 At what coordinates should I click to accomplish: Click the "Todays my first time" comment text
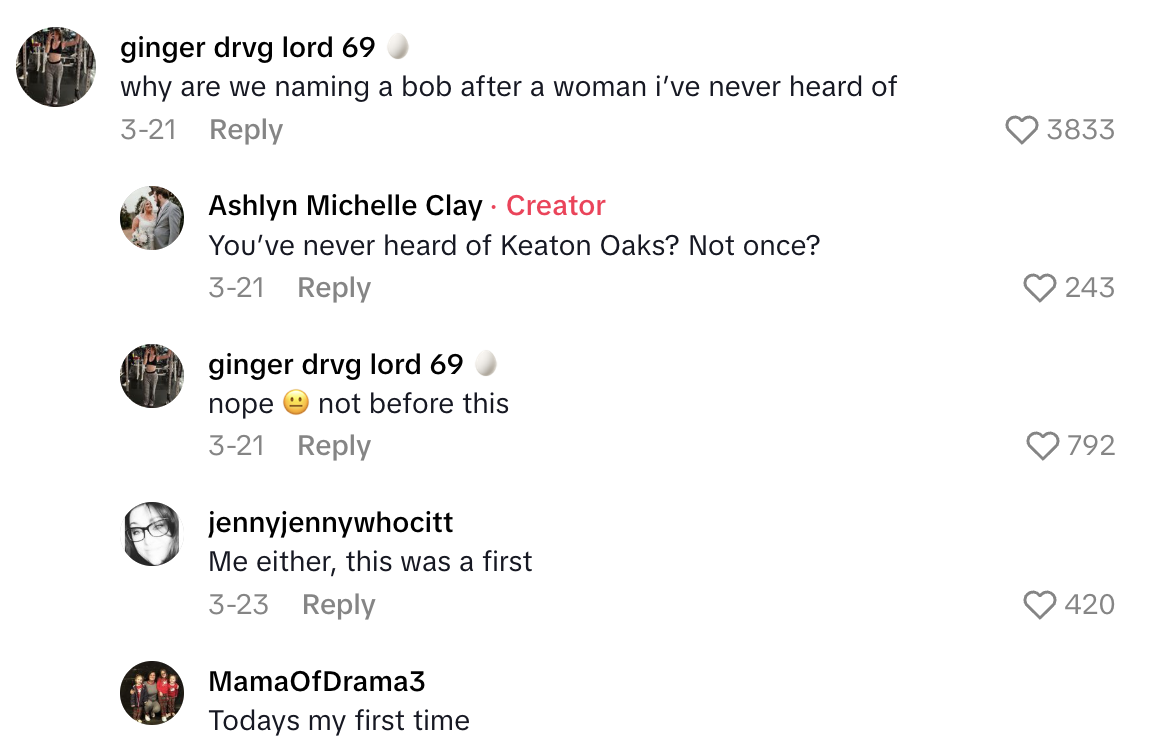pyautogui.click(x=339, y=721)
